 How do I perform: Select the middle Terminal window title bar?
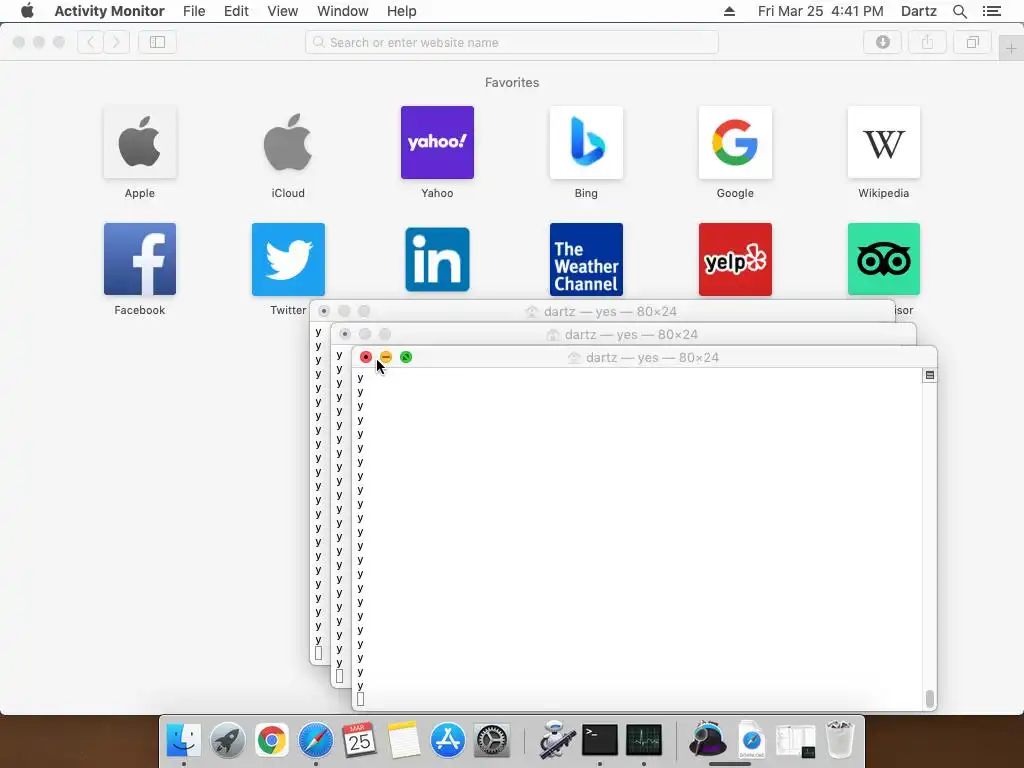pyautogui.click(x=623, y=334)
